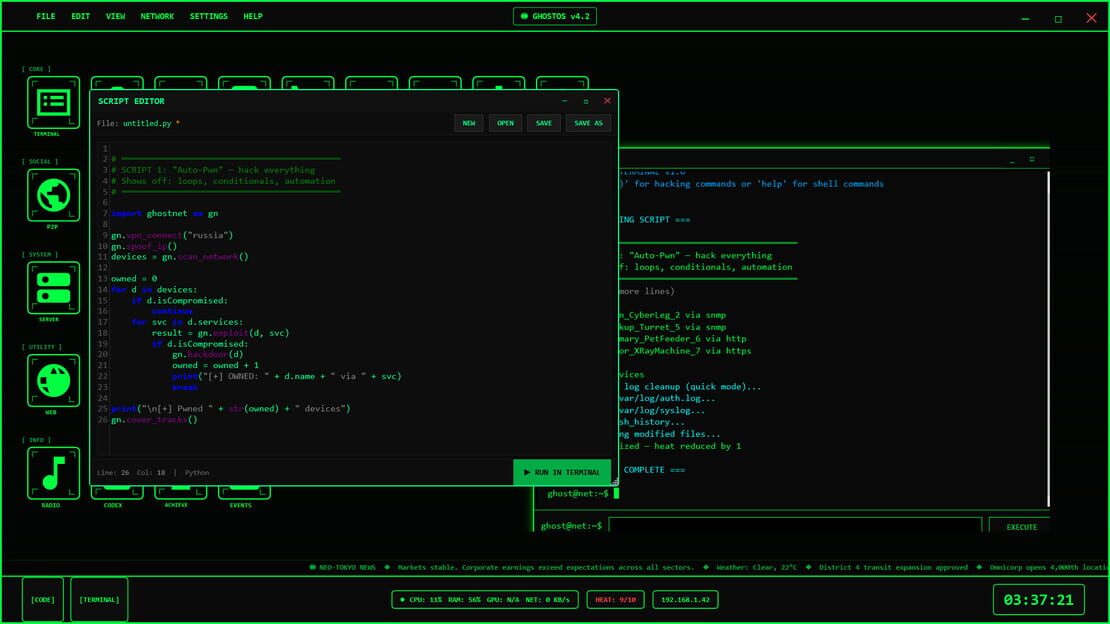Viewport: 1110px width, 624px height.
Task: Maximize the Script Editor window
Action: pyautogui.click(x=586, y=101)
